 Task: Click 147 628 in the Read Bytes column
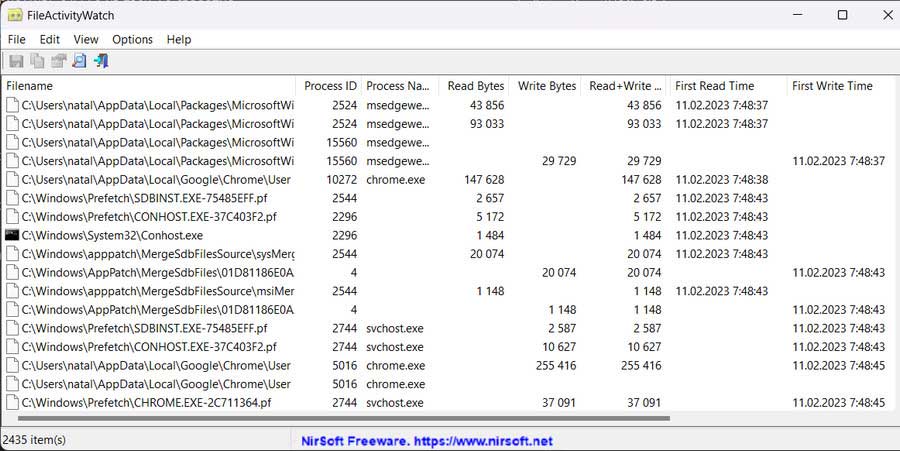(x=484, y=180)
